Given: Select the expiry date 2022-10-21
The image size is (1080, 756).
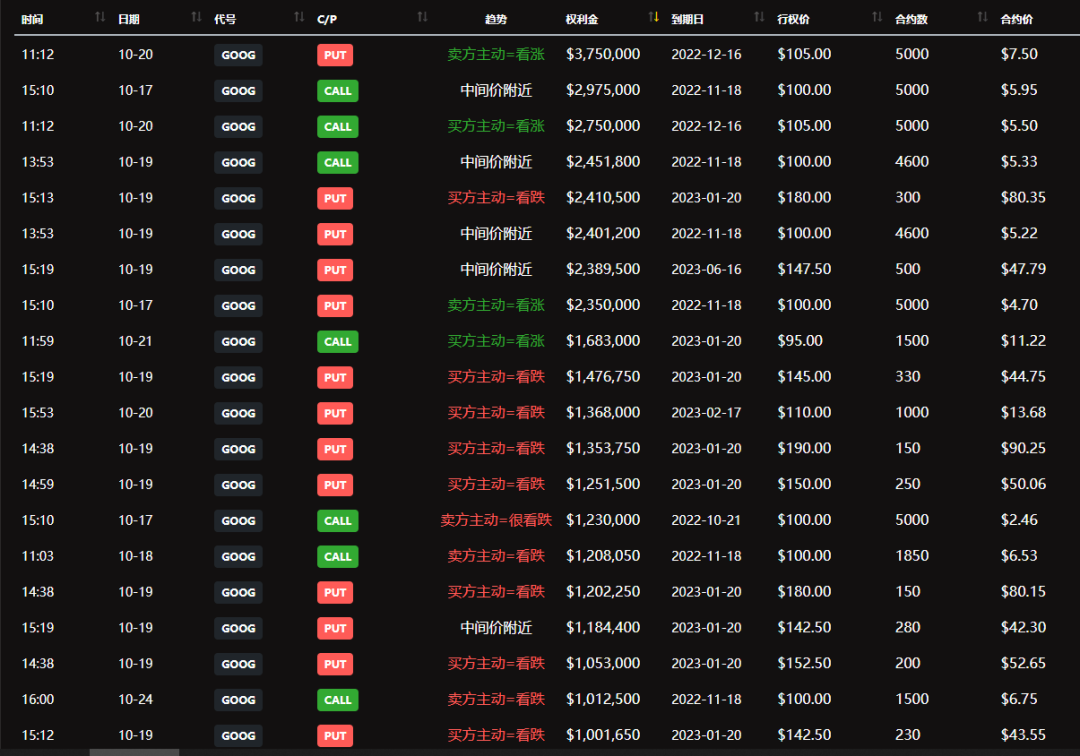Looking at the screenshot, I should [x=706, y=520].
